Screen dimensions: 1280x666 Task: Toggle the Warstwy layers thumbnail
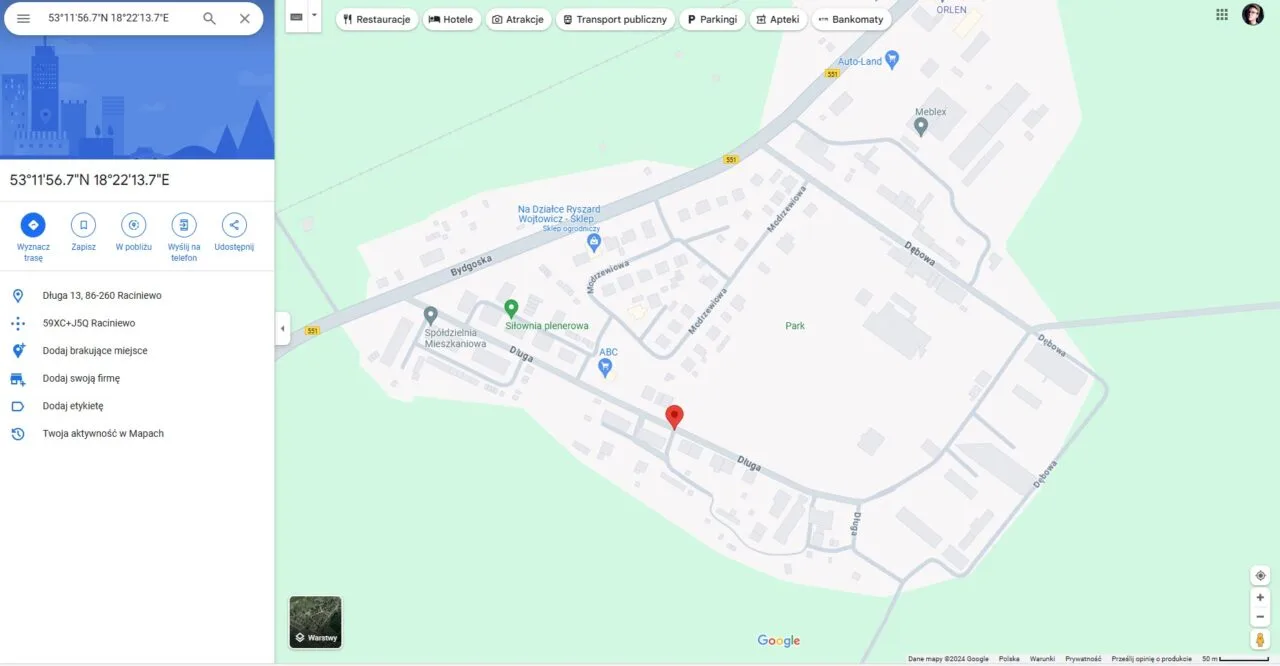click(315, 622)
